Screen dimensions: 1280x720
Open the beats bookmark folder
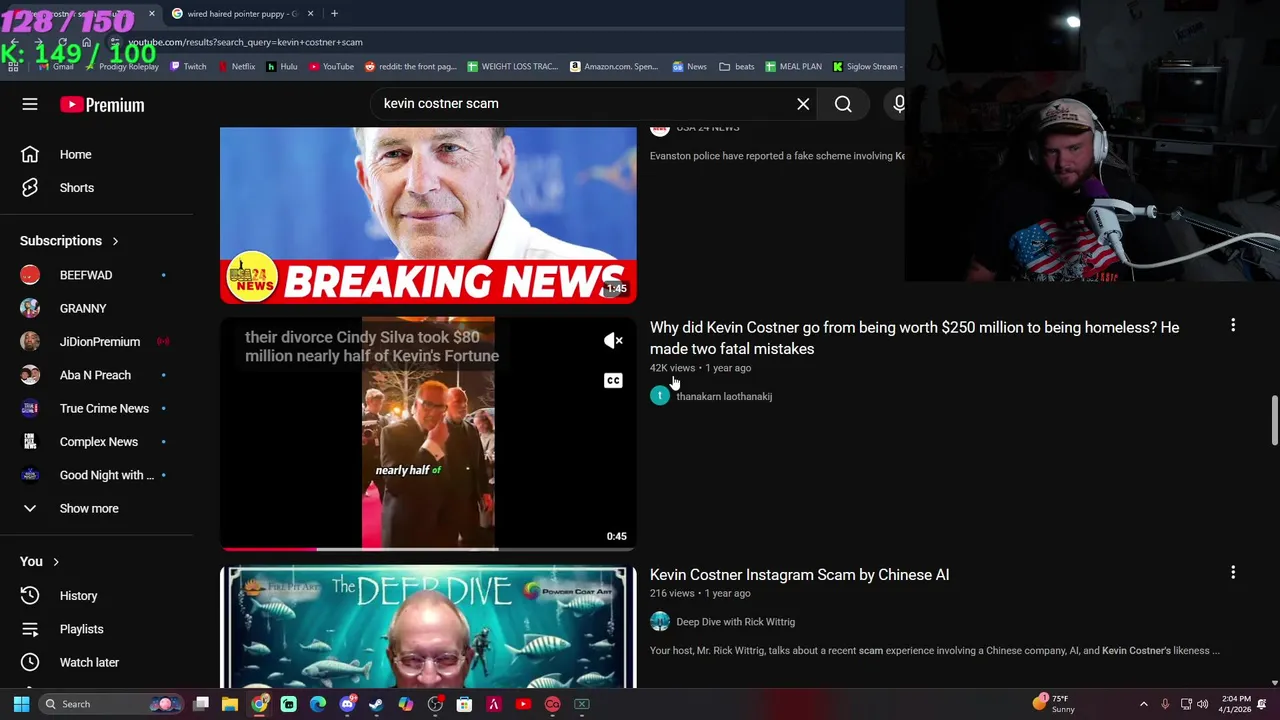[737, 67]
